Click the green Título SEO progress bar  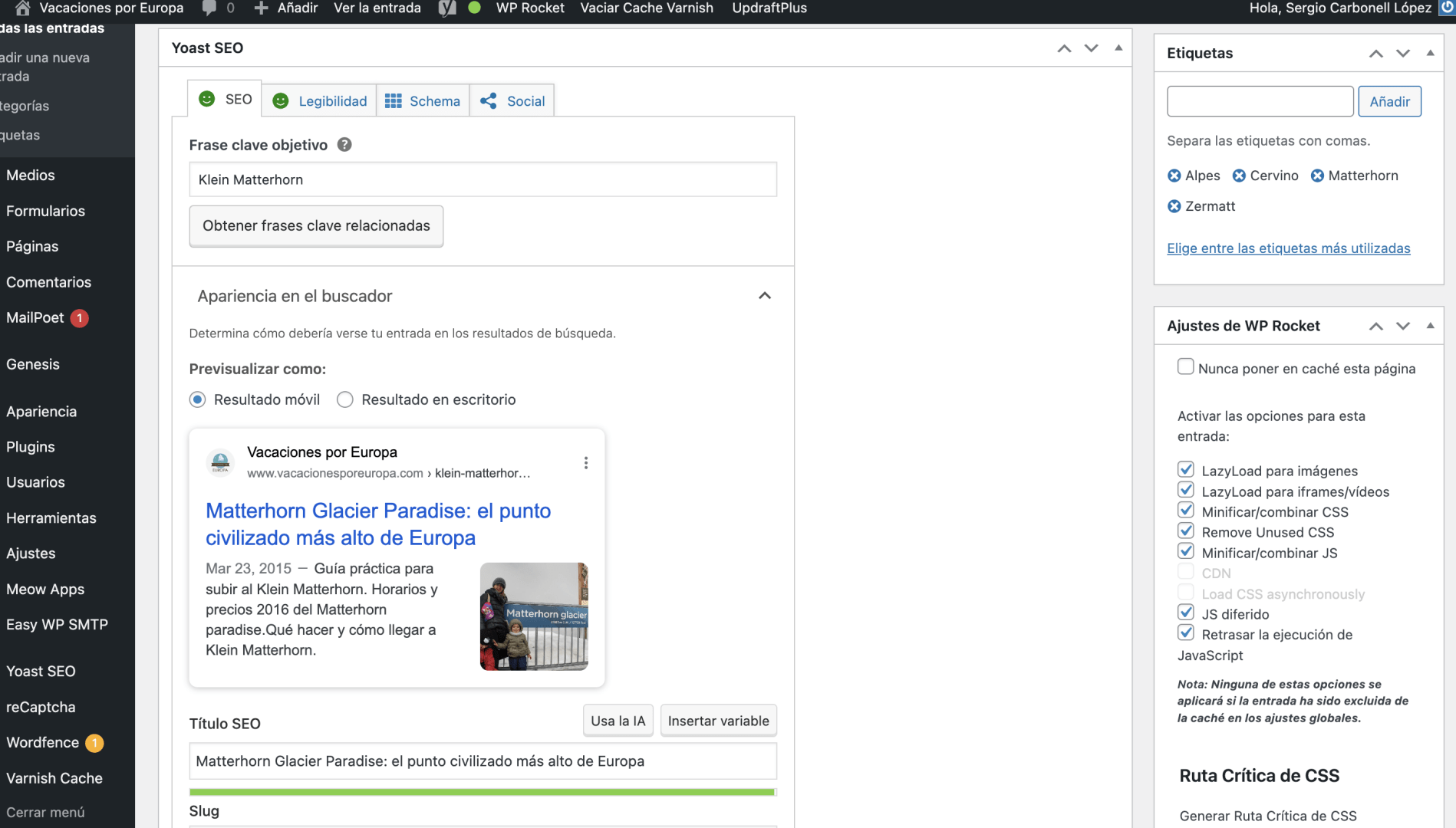483,792
